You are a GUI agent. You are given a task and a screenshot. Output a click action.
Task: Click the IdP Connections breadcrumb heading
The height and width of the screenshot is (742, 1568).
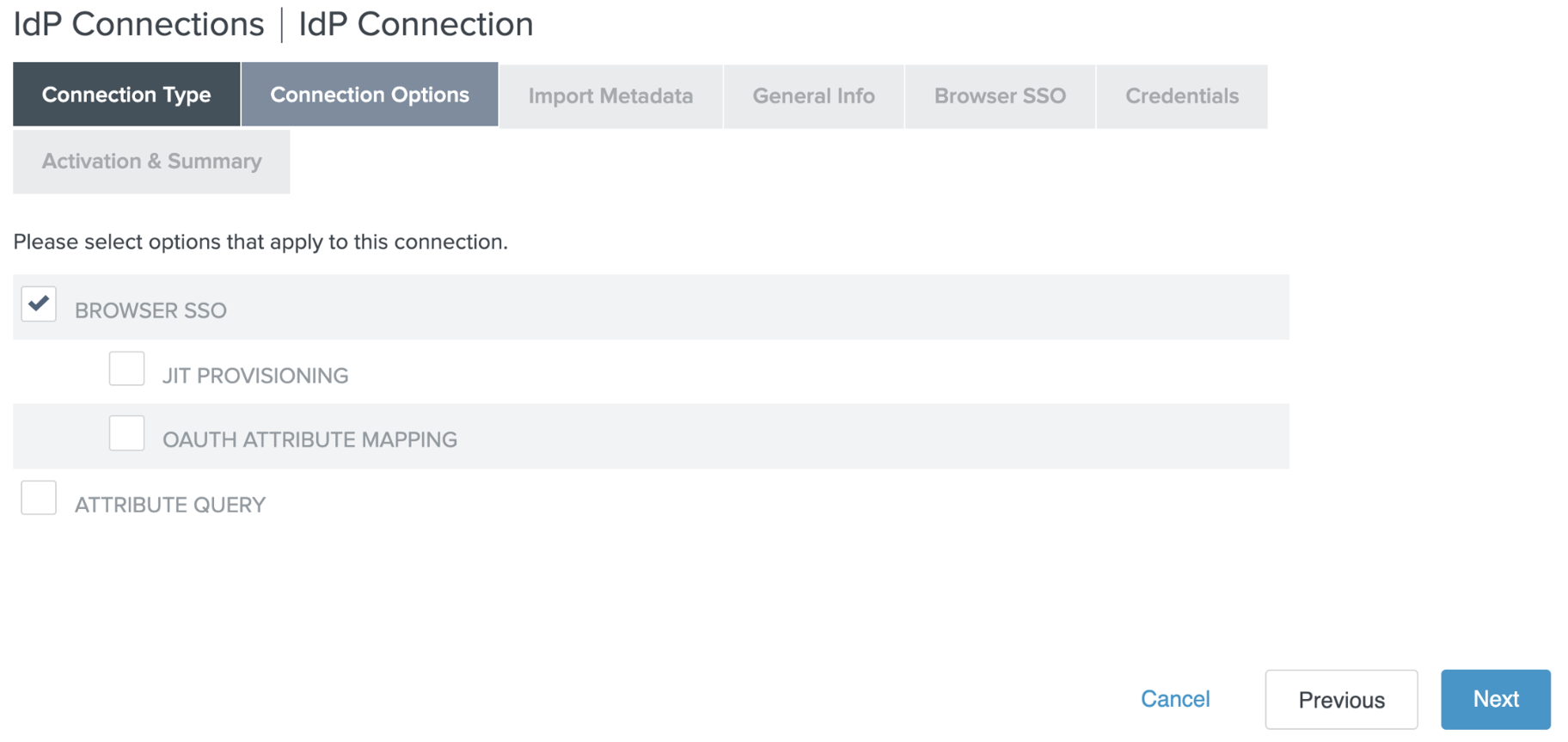click(138, 24)
